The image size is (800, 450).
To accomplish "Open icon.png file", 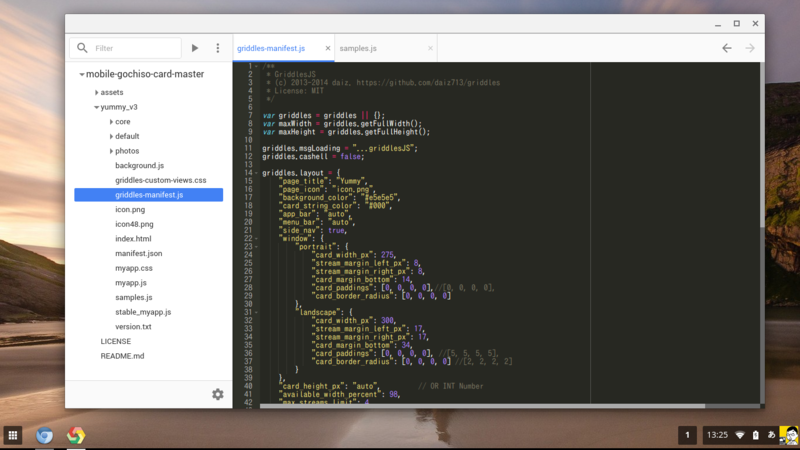I will click(x=130, y=209).
